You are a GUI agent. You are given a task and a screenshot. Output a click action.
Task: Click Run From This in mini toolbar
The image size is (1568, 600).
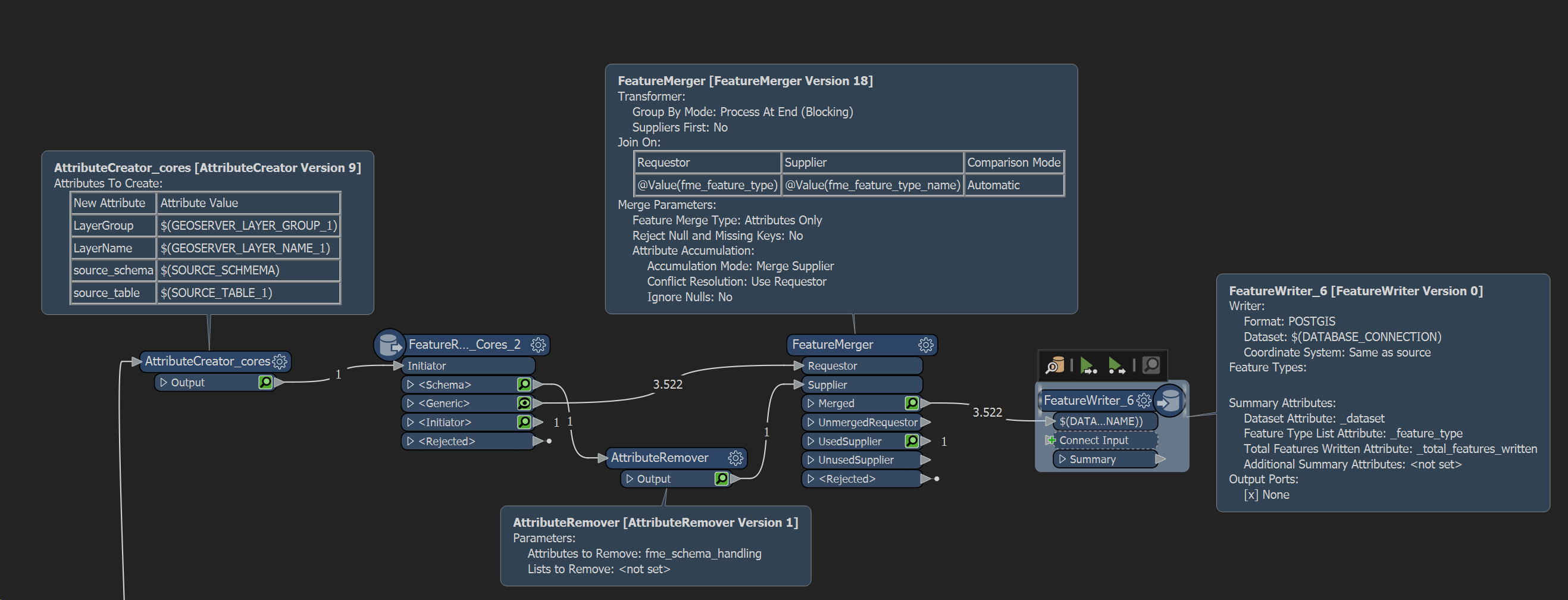pos(1116,365)
